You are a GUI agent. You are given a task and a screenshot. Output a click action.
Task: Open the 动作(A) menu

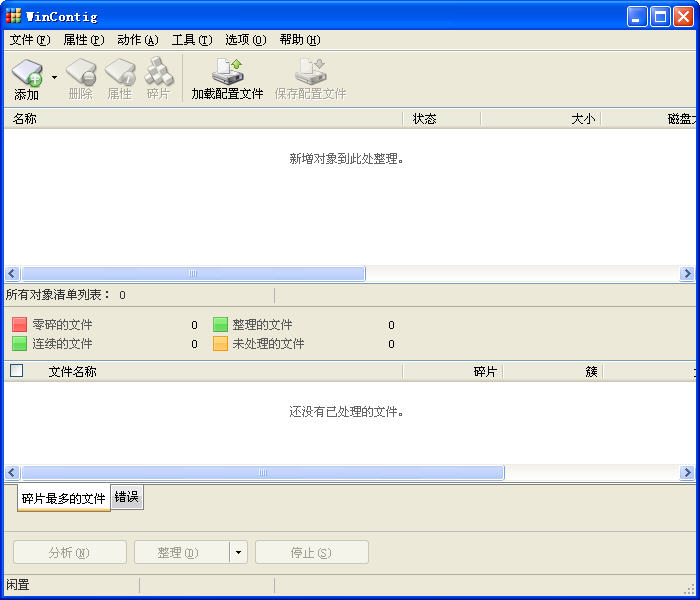[138, 40]
